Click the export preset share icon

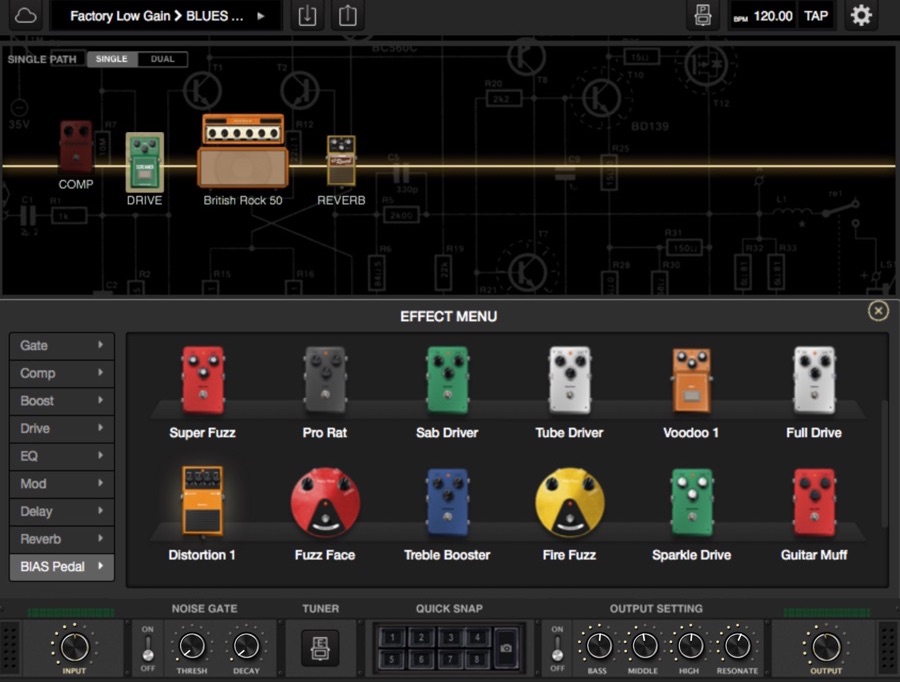[347, 16]
